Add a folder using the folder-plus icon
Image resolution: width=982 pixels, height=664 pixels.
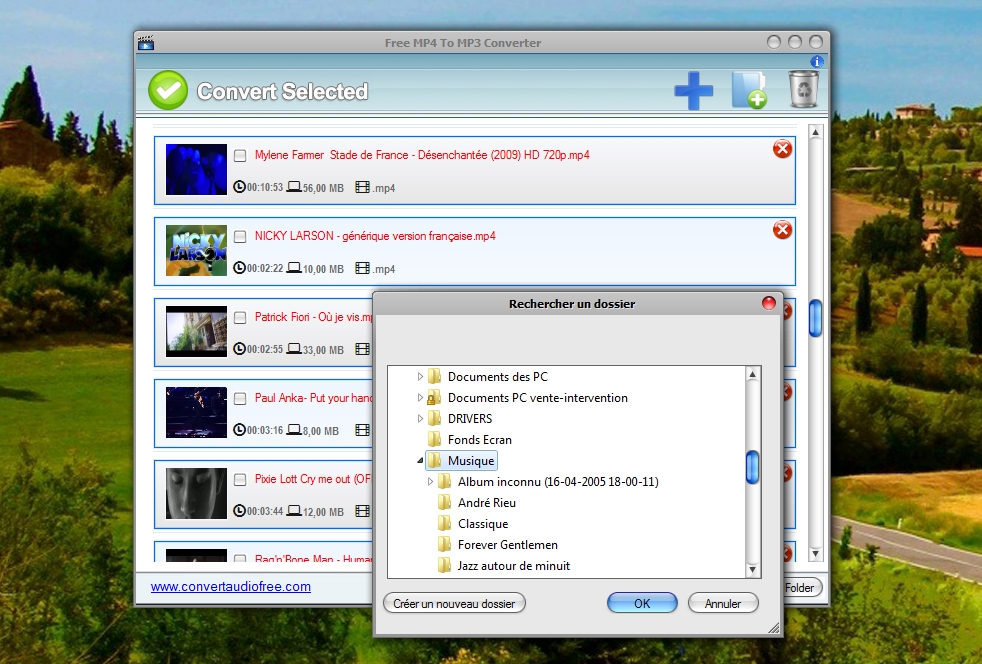click(749, 90)
